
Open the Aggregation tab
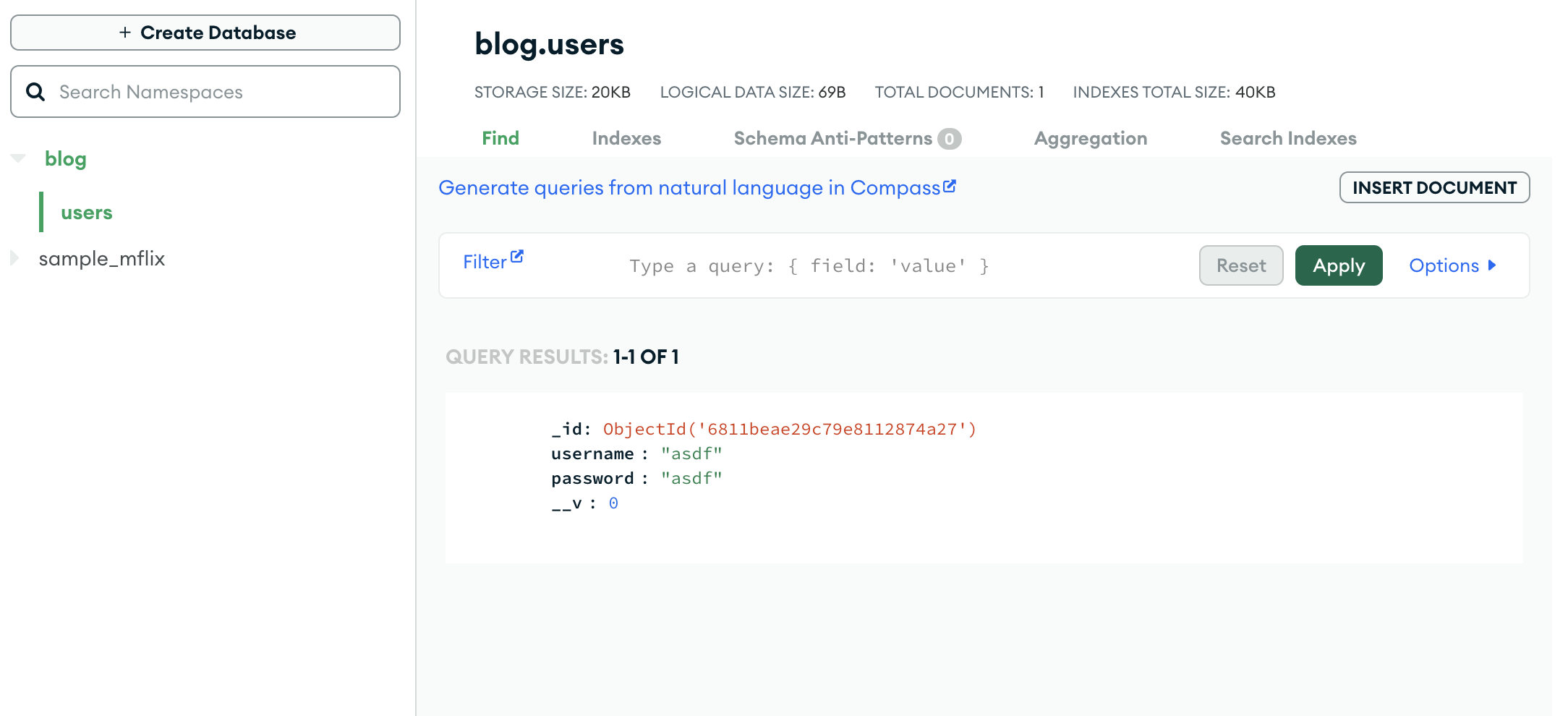point(1091,138)
